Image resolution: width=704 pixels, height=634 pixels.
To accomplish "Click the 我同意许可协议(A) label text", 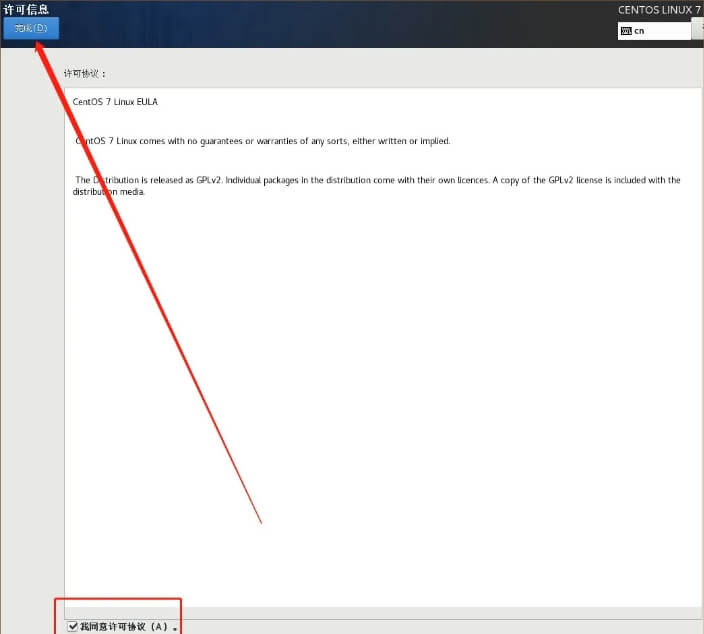I will 124,626.
